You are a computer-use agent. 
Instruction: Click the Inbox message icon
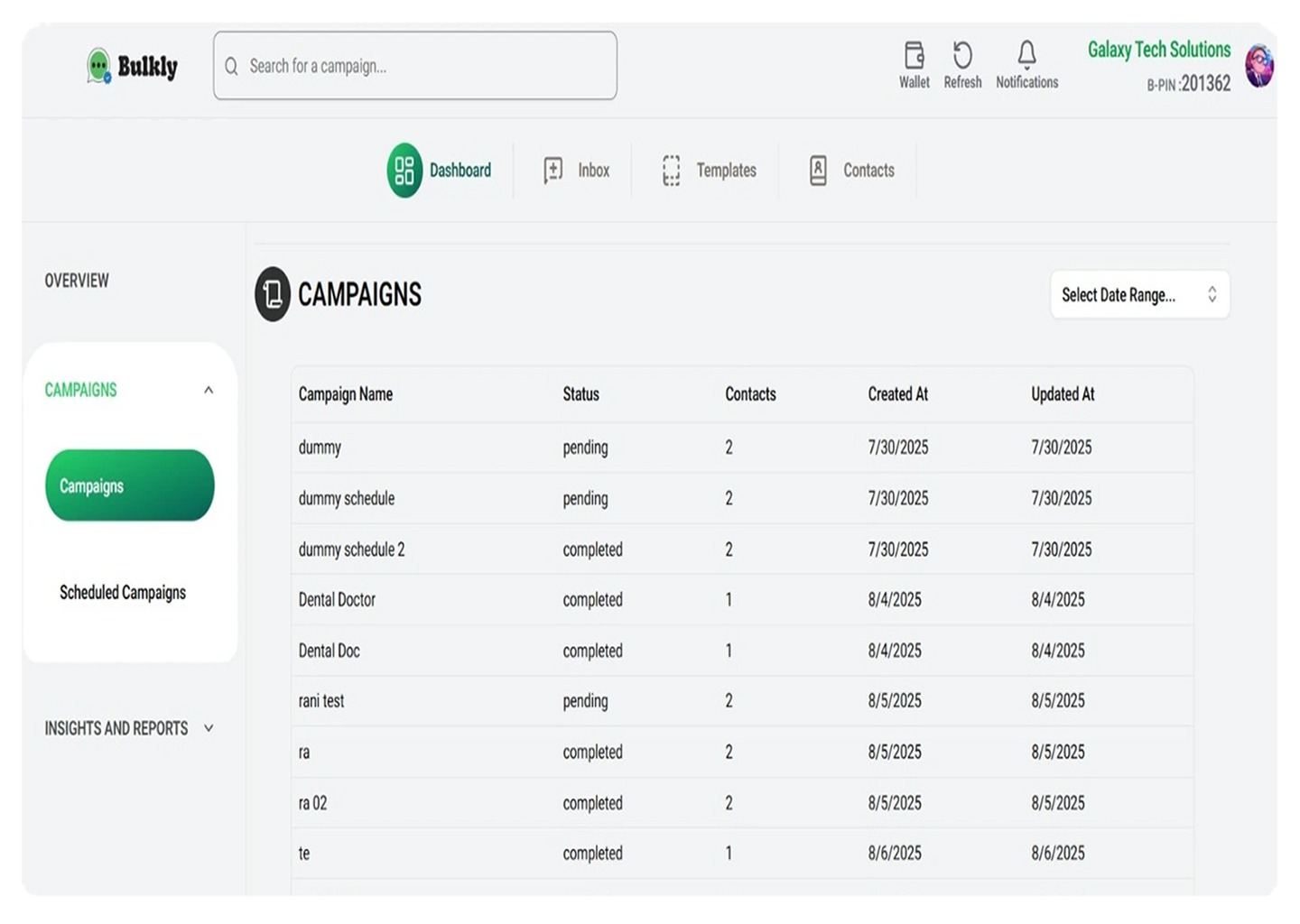553,171
